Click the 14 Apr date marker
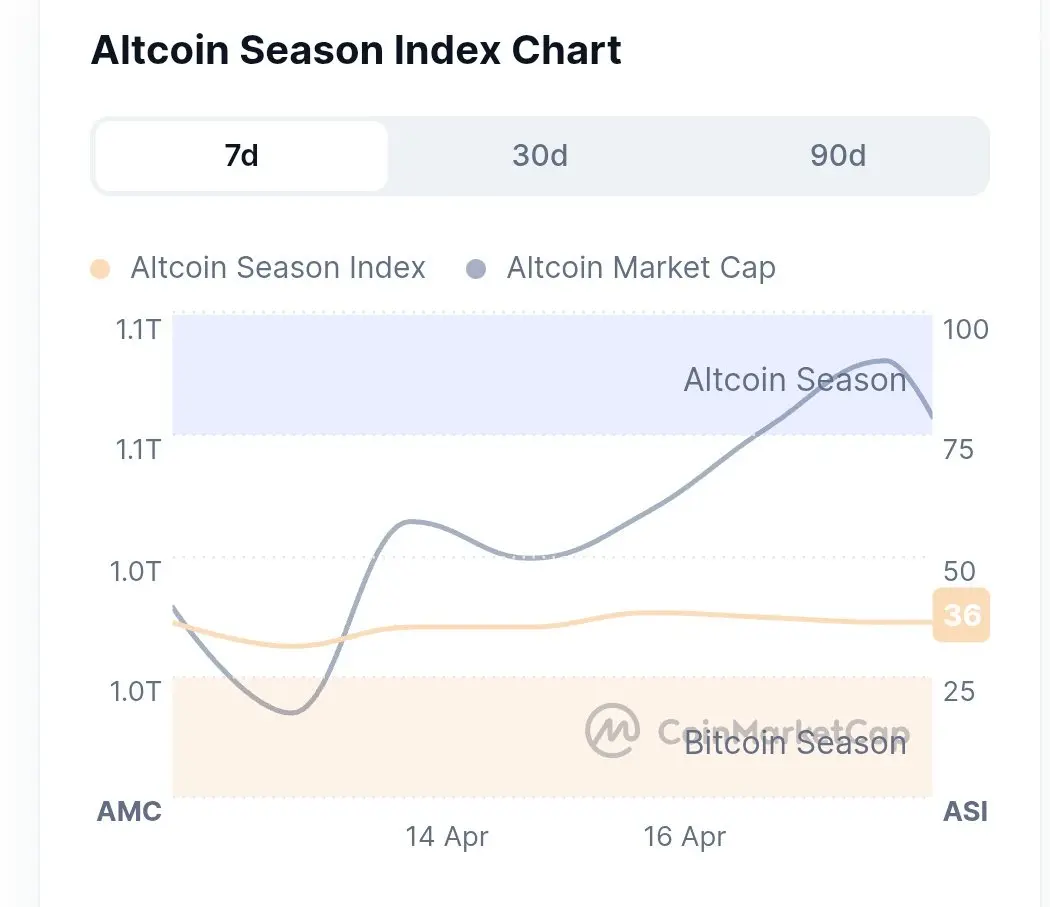Screen dimensions: 1050x907 pos(447,836)
